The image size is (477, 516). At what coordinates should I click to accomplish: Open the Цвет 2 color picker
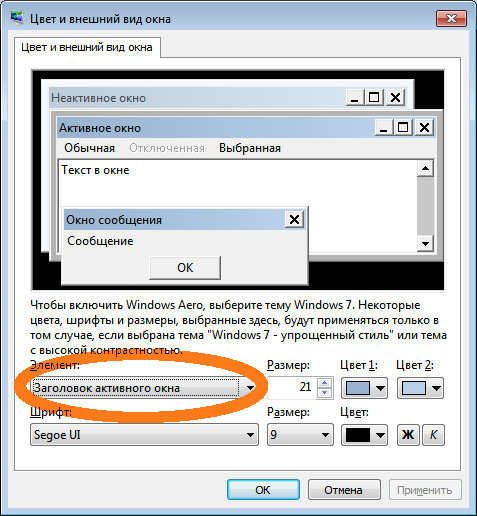tap(420, 388)
